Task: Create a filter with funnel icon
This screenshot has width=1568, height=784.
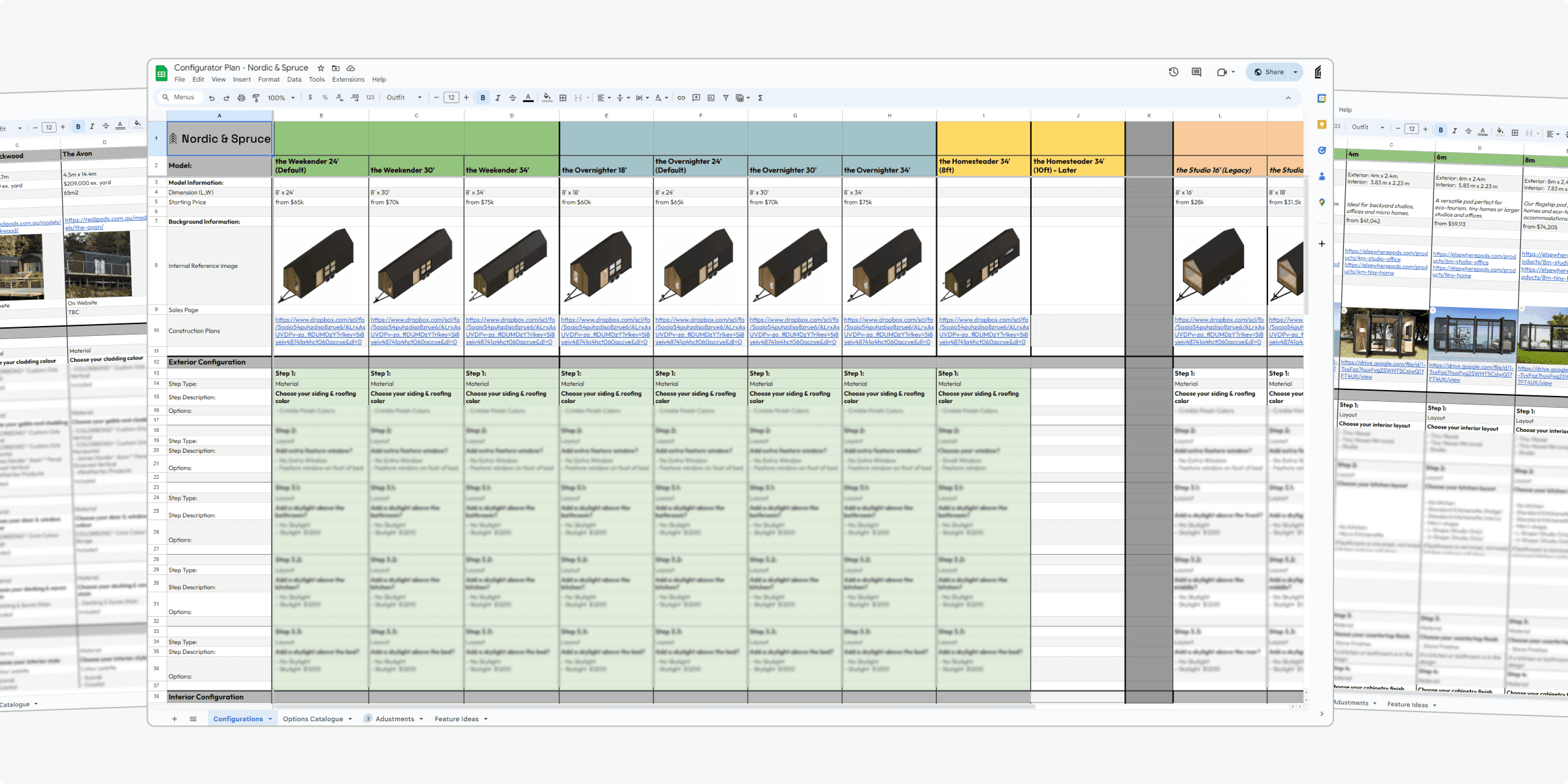Action: click(x=726, y=98)
